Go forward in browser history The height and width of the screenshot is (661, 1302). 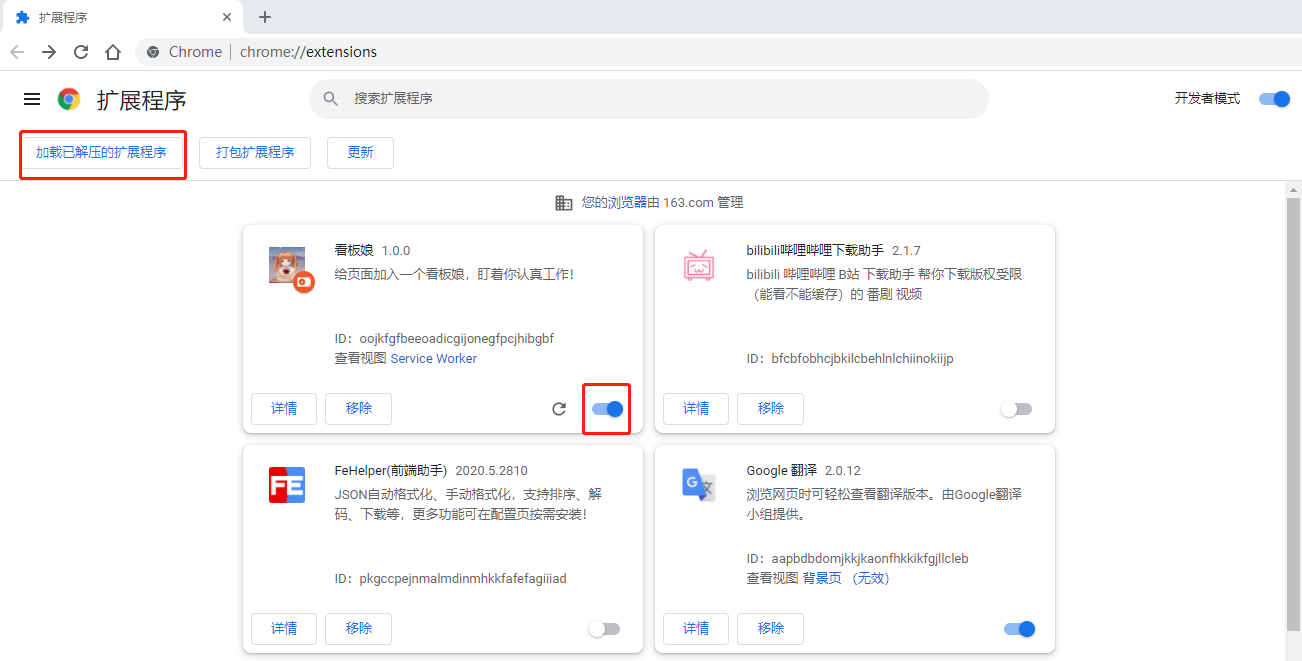[49, 52]
